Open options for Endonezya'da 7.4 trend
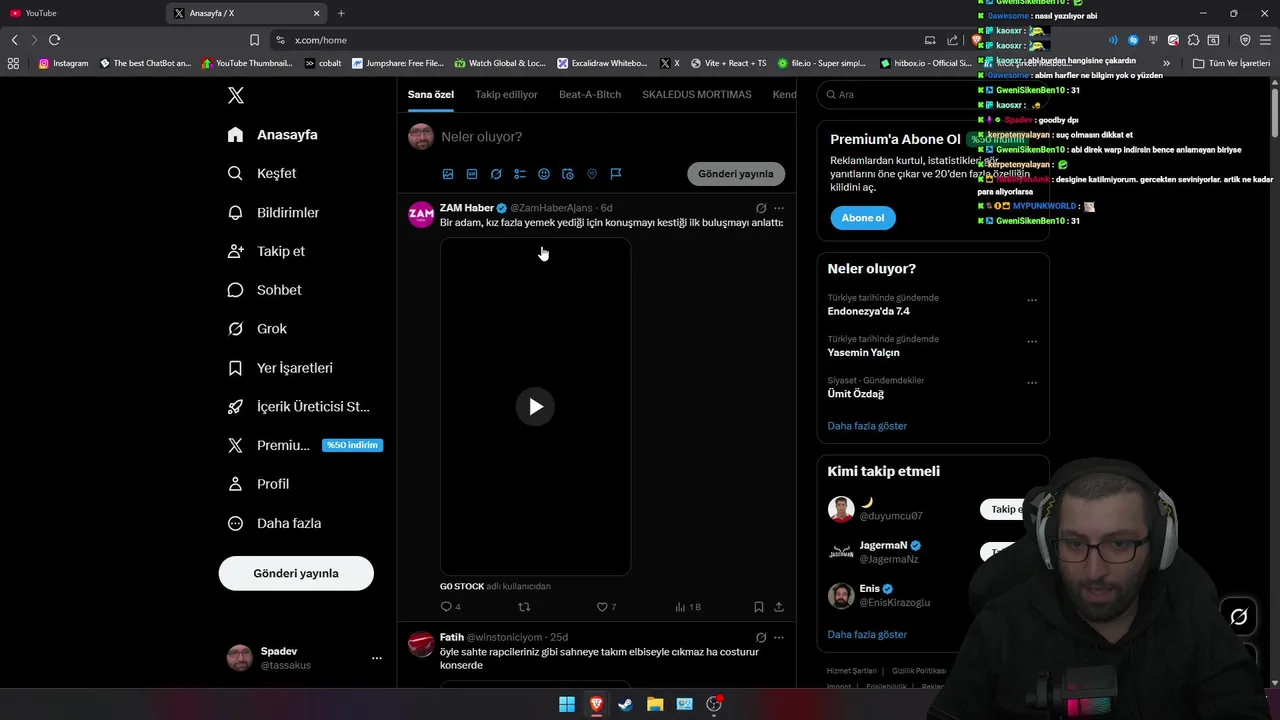This screenshot has width=1280, height=720. 1032,300
